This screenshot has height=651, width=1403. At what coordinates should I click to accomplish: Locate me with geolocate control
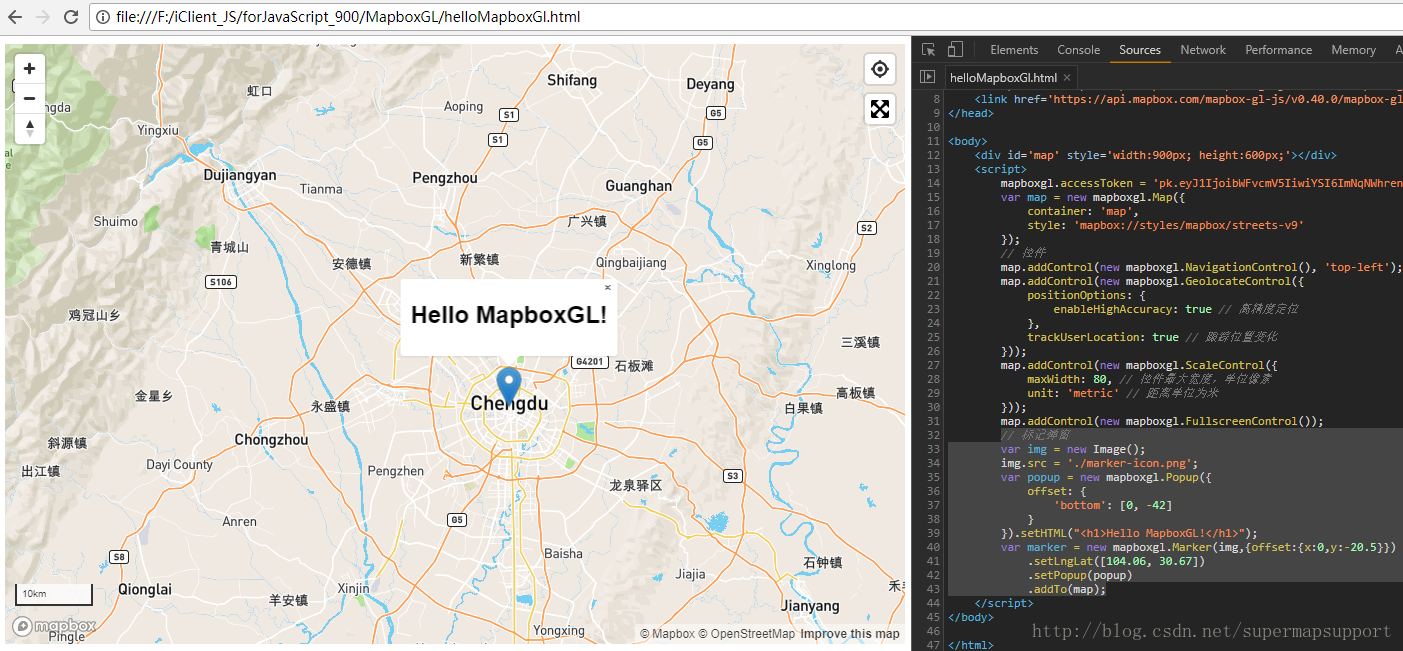880,69
